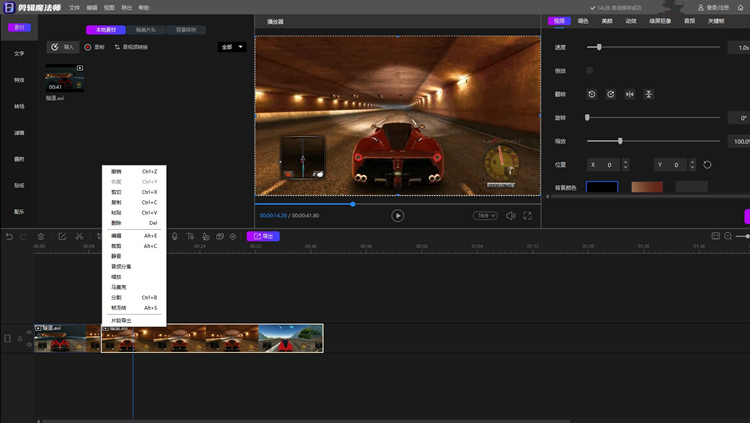
Task: Click the X position stepper arrows
Action: coord(625,165)
